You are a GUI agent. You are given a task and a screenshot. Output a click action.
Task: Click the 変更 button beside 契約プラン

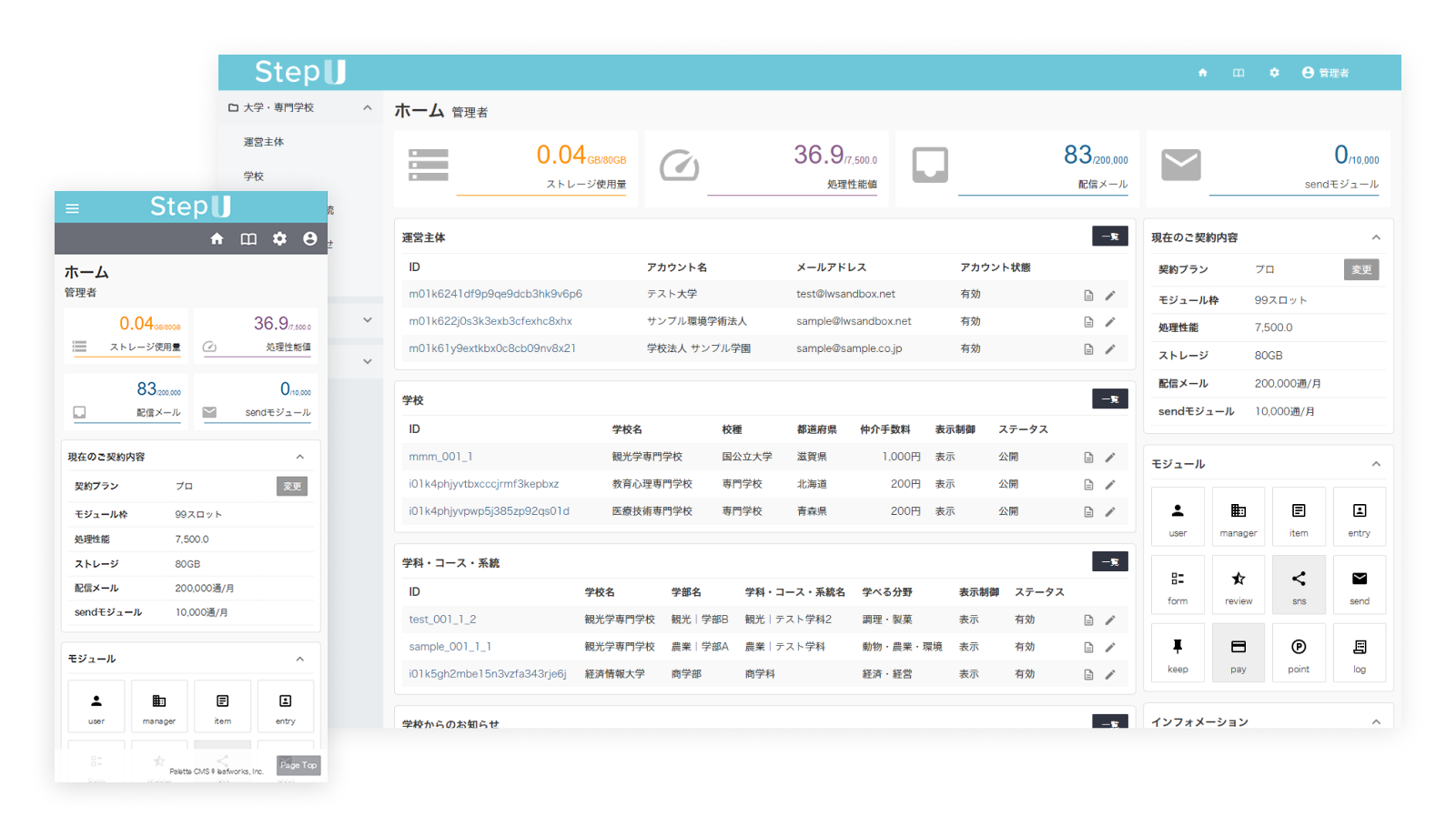click(x=1360, y=269)
